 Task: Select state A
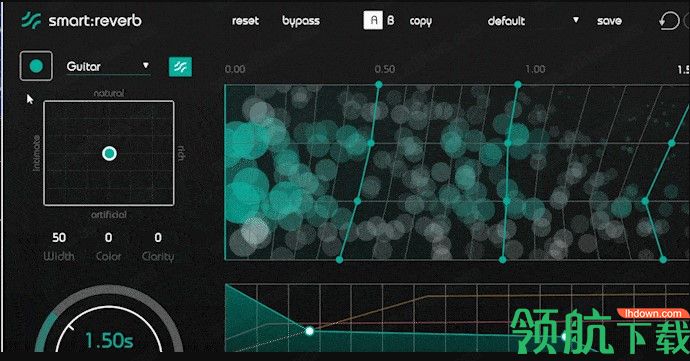click(x=373, y=20)
